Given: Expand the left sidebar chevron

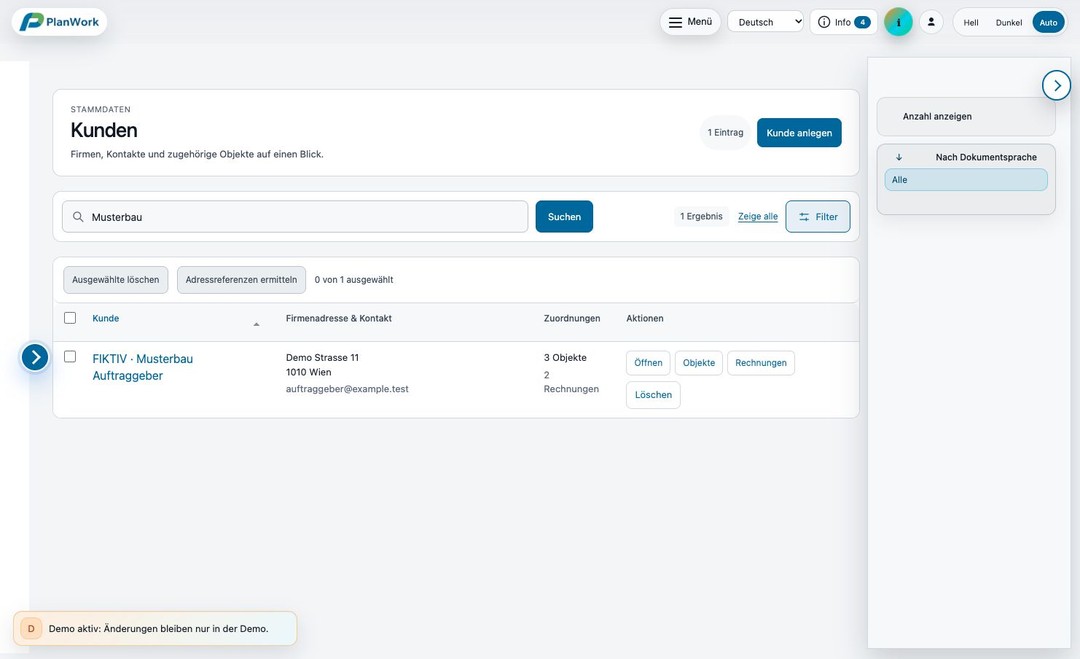Looking at the screenshot, I should click(x=35, y=357).
